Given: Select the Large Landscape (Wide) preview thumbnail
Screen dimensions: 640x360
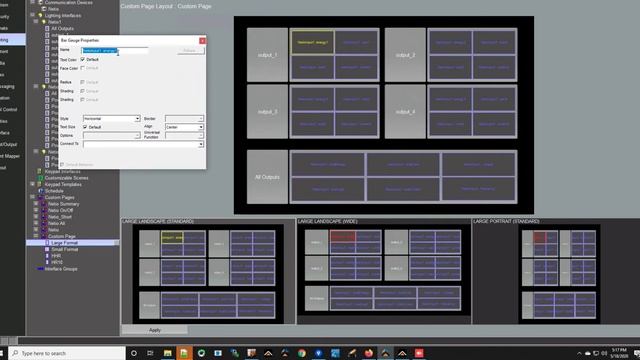Looking at the screenshot, I should pos(384,270).
